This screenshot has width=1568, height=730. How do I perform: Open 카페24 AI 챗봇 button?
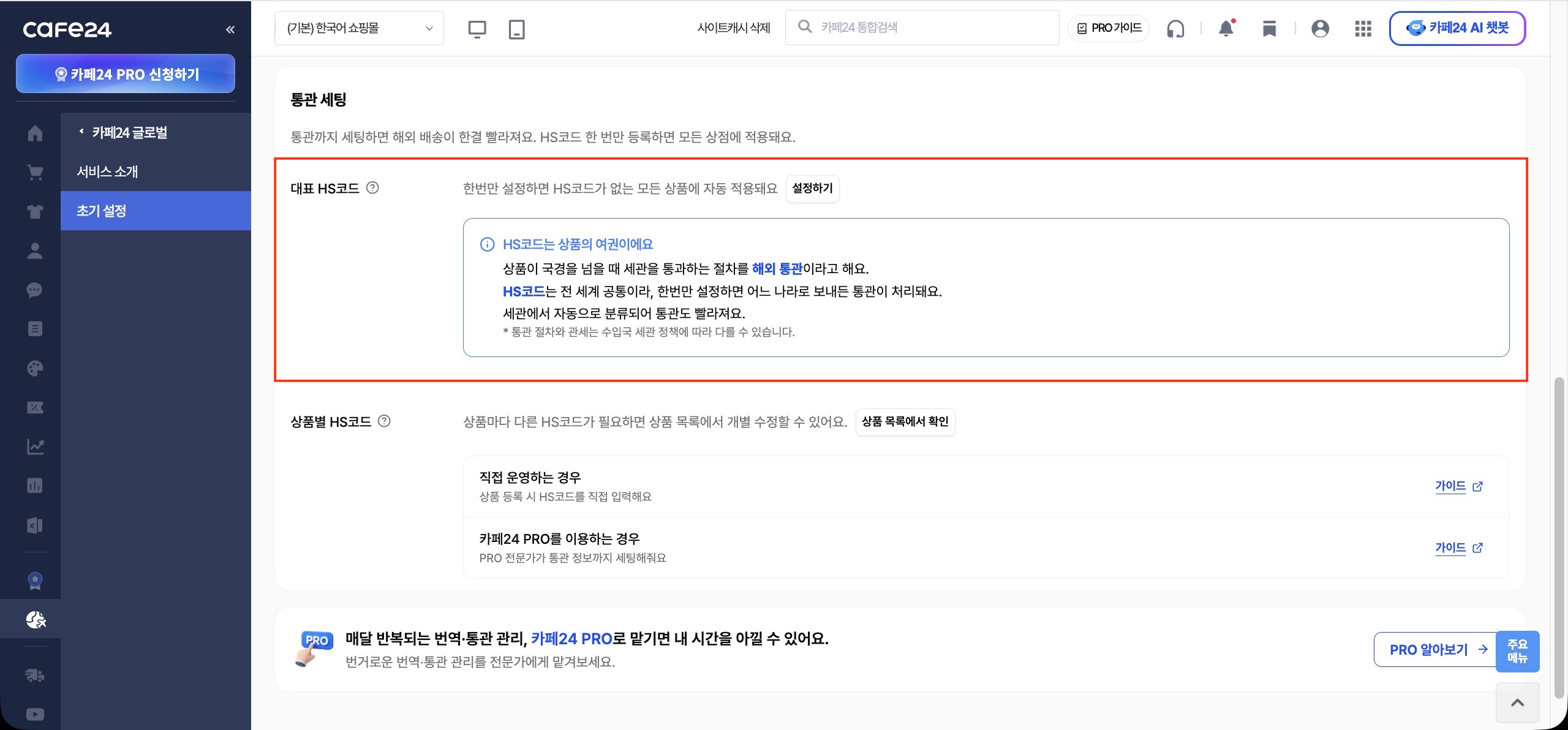point(1457,28)
